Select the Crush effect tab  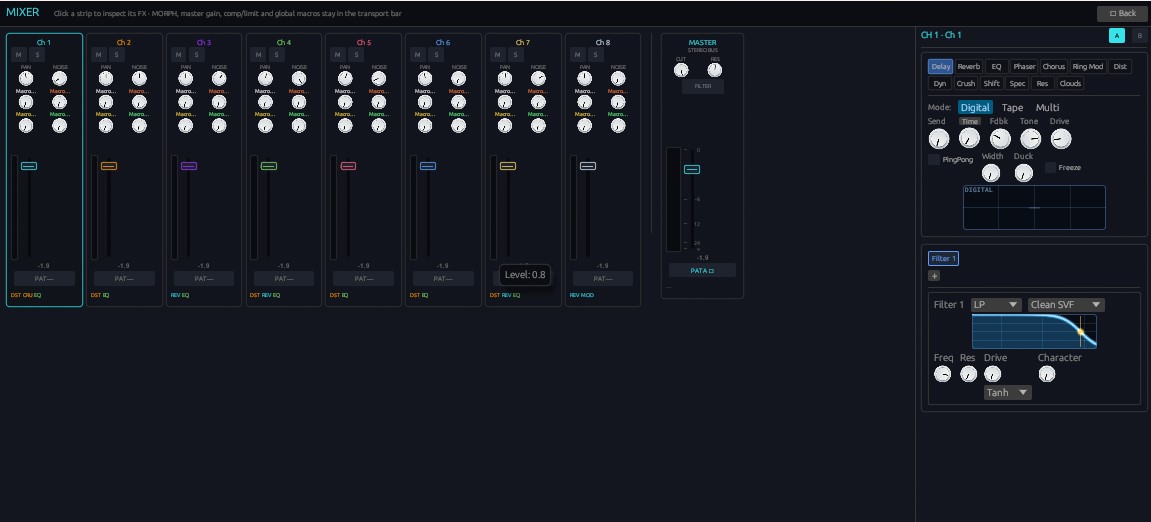click(x=966, y=84)
